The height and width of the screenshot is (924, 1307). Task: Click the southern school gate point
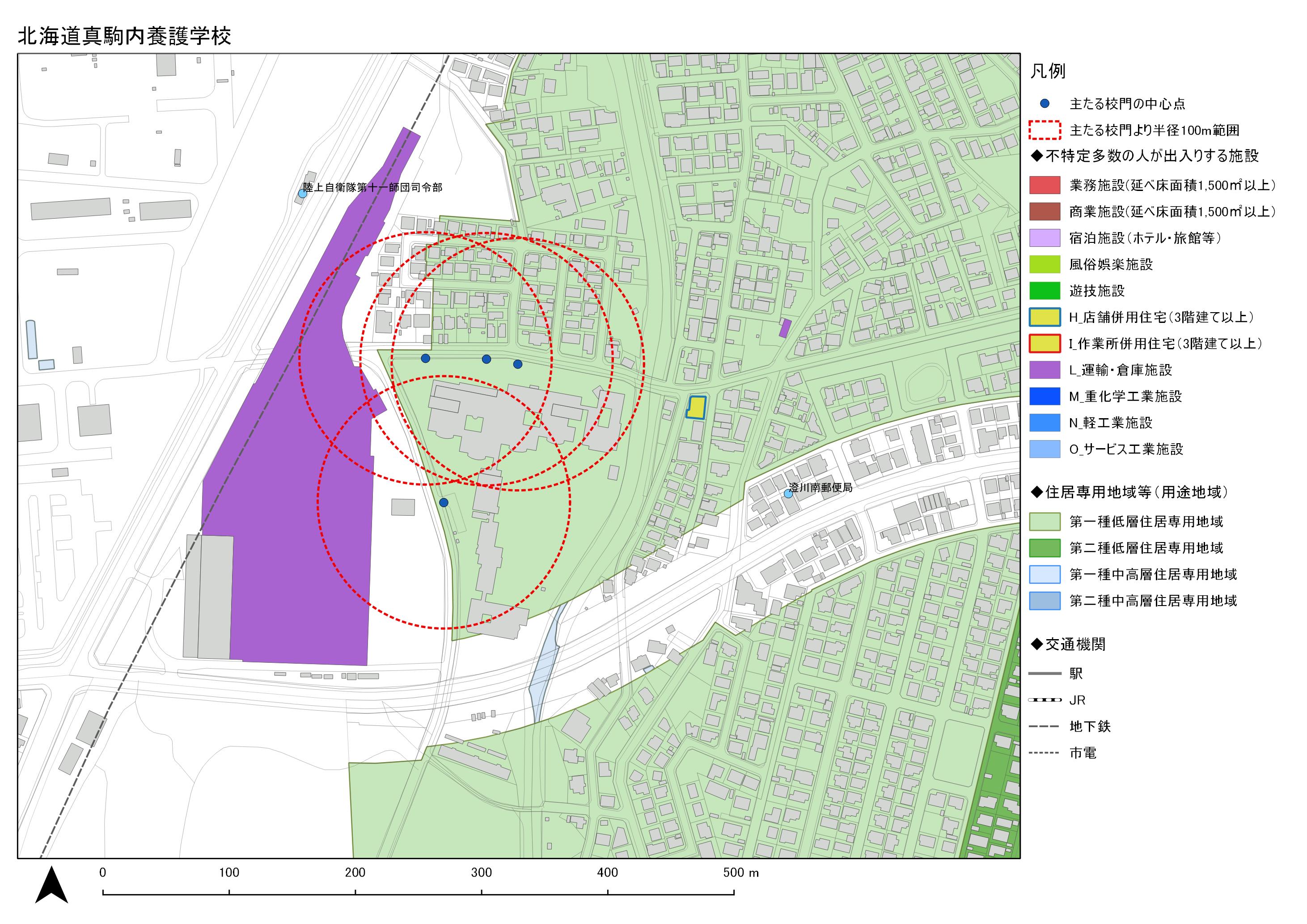[444, 503]
